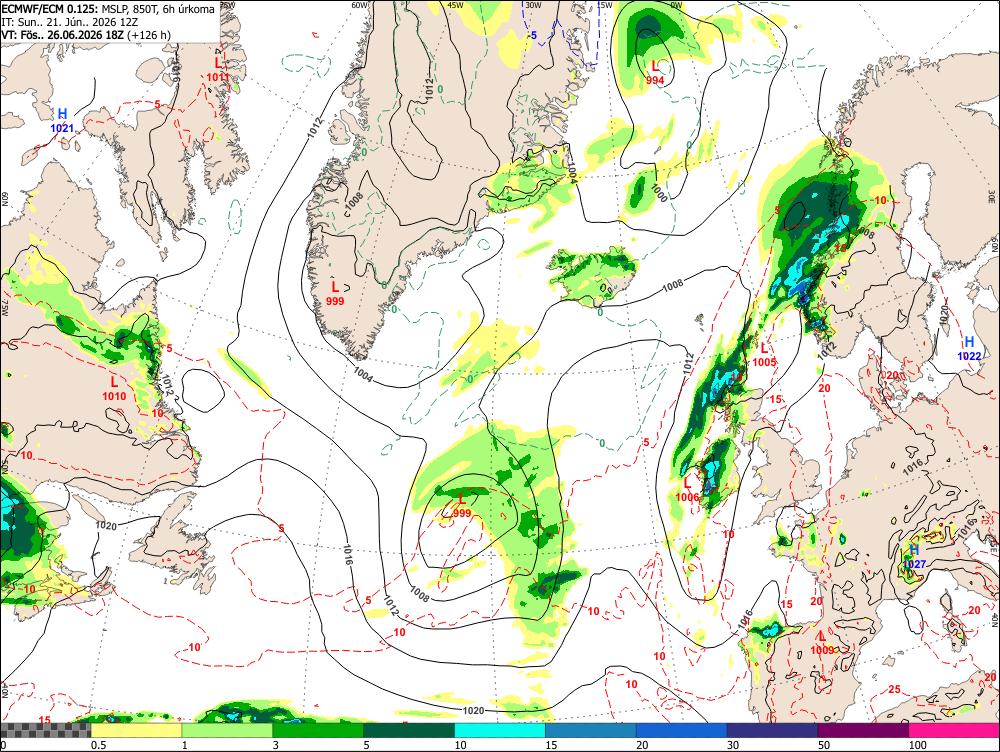Select the purple 50–100 legend swatch
Image resolution: width=1000 pixels, height=752 pixels.
[x=864, y=730]
